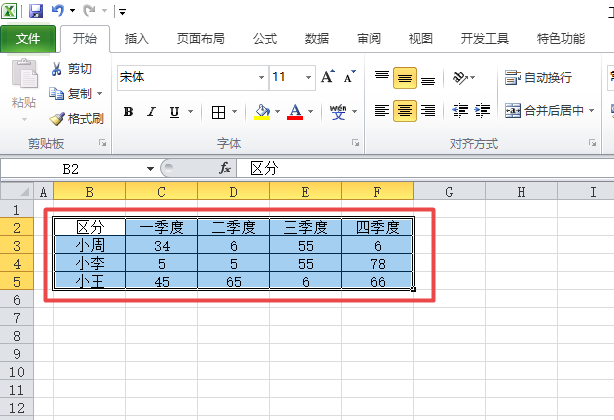This screenshot has height=420, width=614.
Task: Open the font name dropdown (宋体)
Action: pos(261,77)
